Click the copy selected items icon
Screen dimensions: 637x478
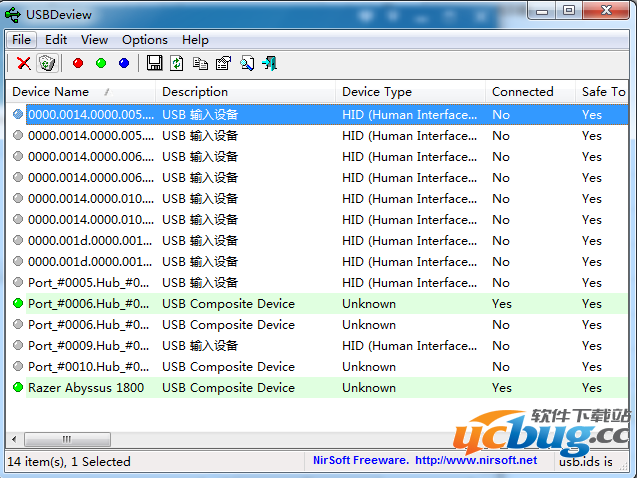(200, 63)
